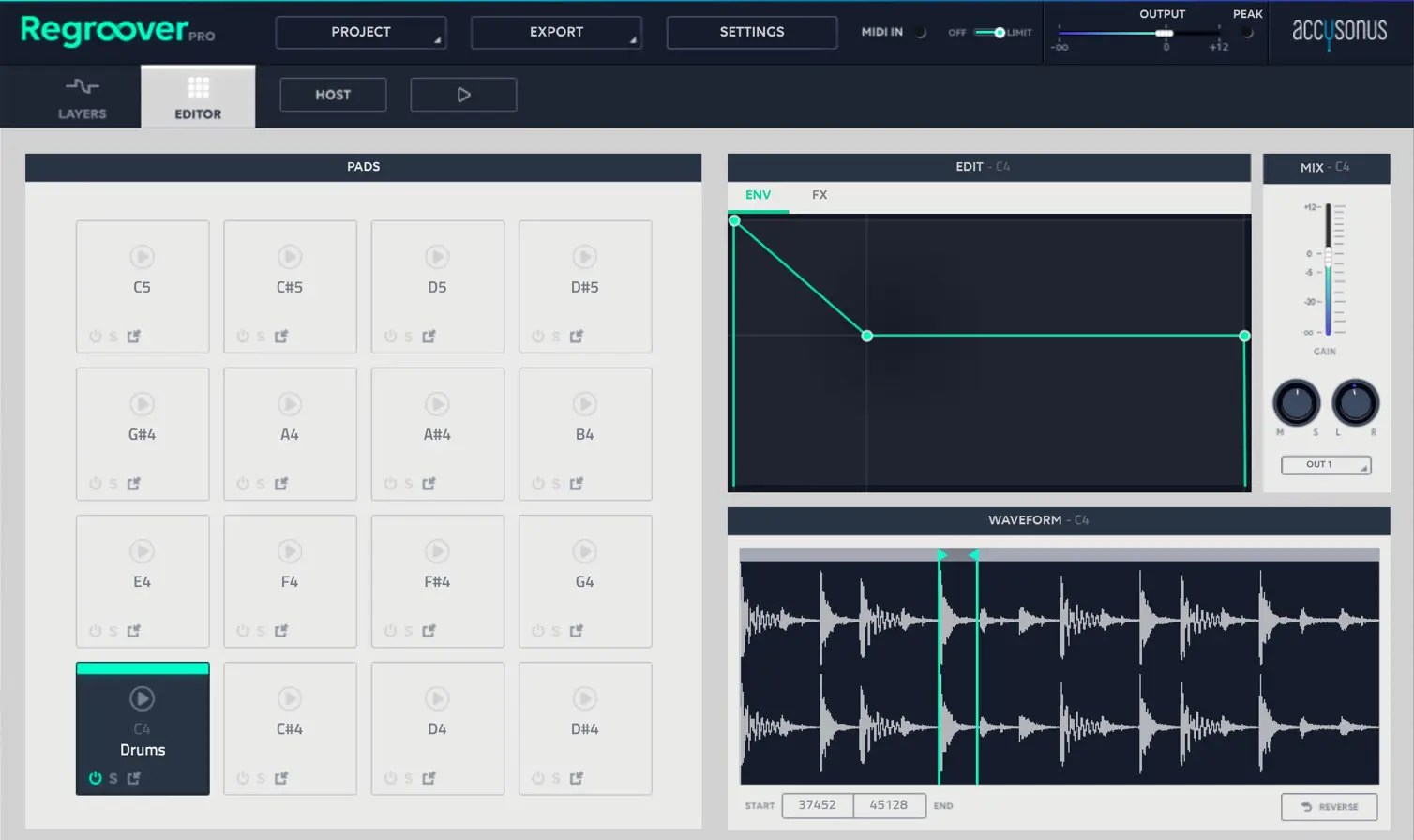Open the EXPORT dropdown
The width and height of the screenshot is (1414, 840).
click(555, 32)
